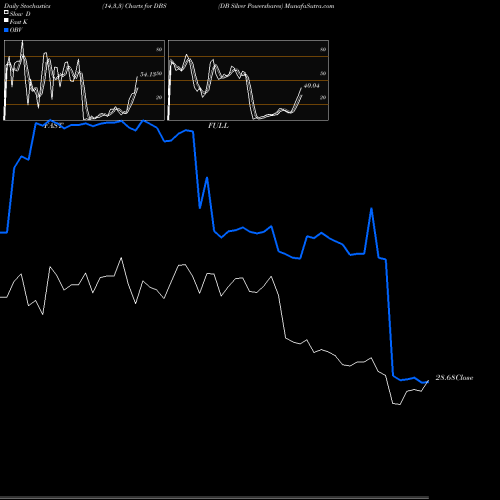
Task: Click the 49.04 value in FULL chart
Action: pyautogui.click(x=312, y=86)
